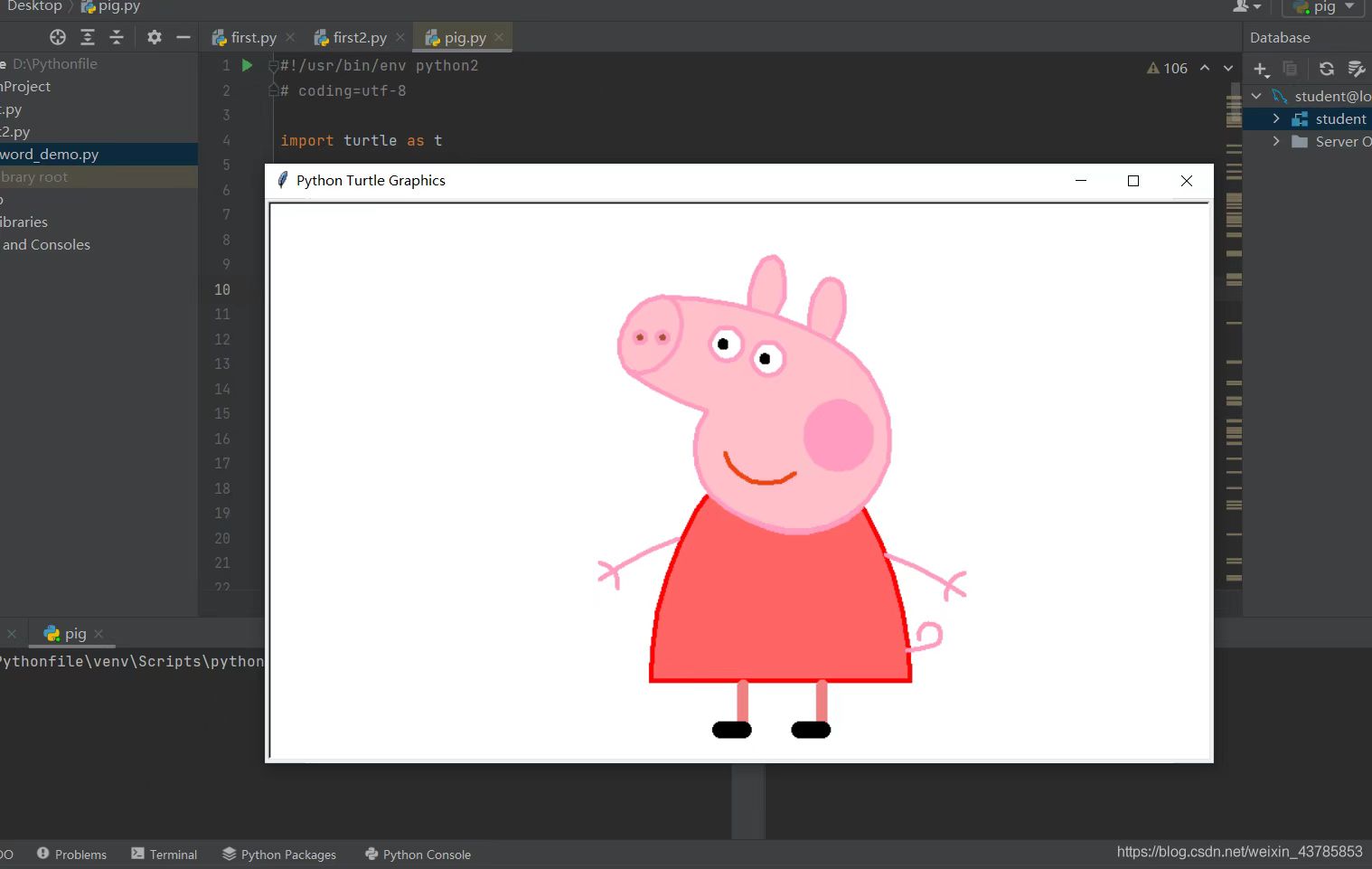This screenshot has width=1372, height=869.
Task: Click the student schema icon
Action: point(1300,118)
